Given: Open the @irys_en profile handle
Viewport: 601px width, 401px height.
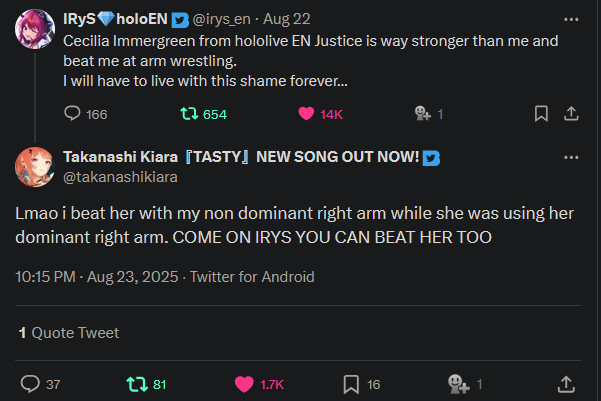Looking at the screenshot, I should click(x=222, y=19).
